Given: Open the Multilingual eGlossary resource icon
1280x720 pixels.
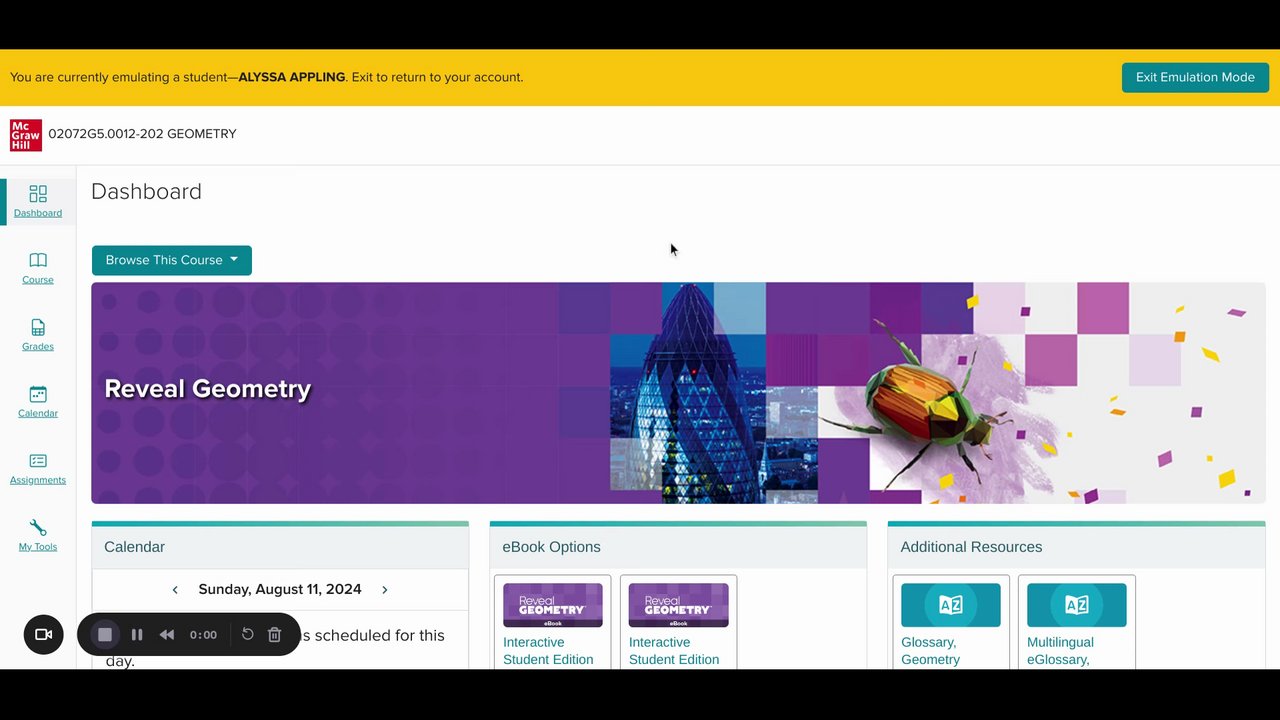Looking at the screenshot, I should [1077, 605].
